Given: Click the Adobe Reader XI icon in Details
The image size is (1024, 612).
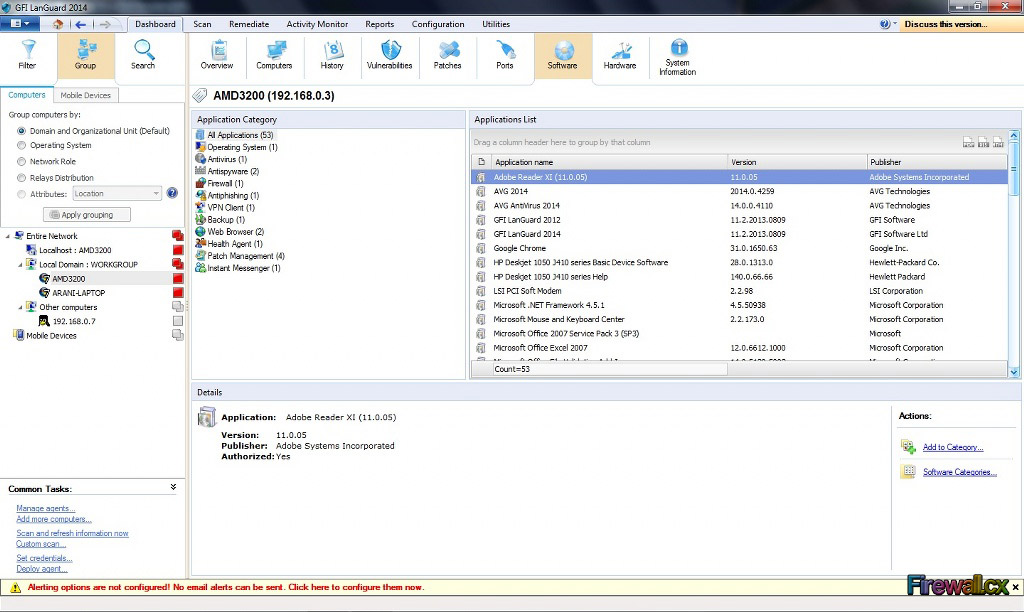Looking at the screenshot, I should pos(207,417).
